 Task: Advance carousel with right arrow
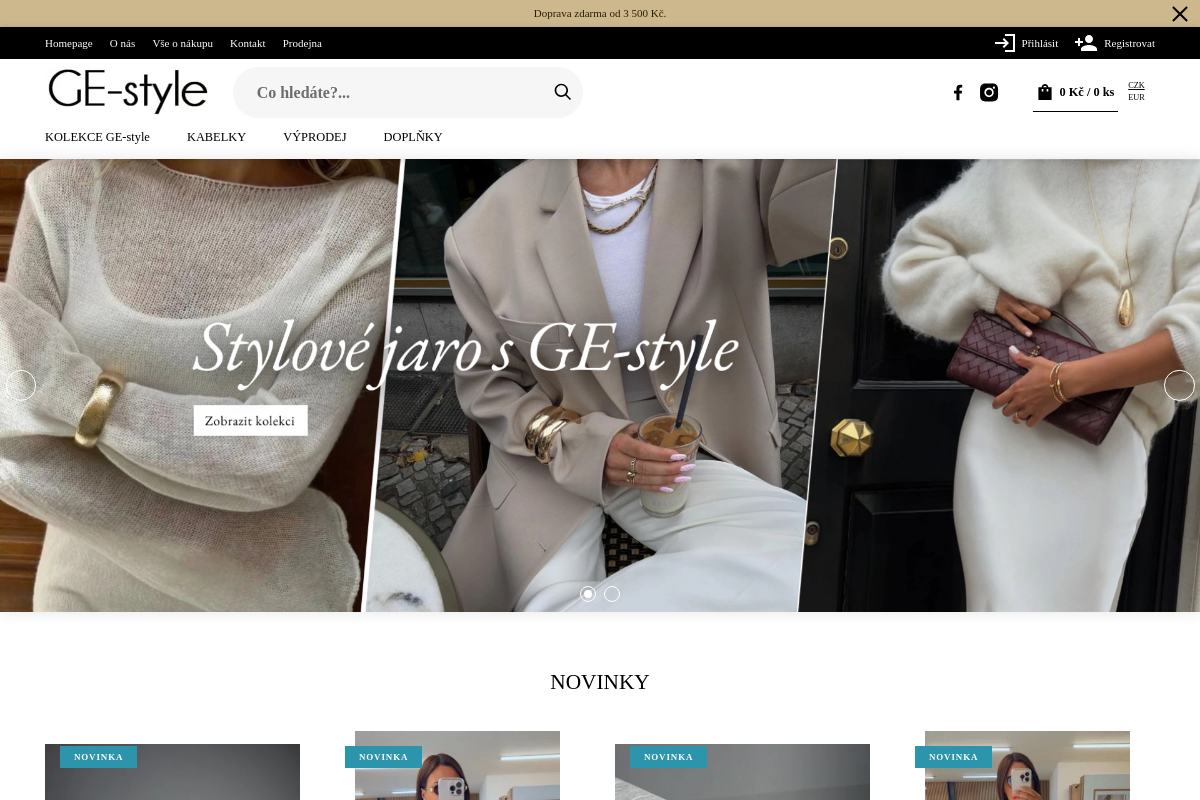point(1179,385)
